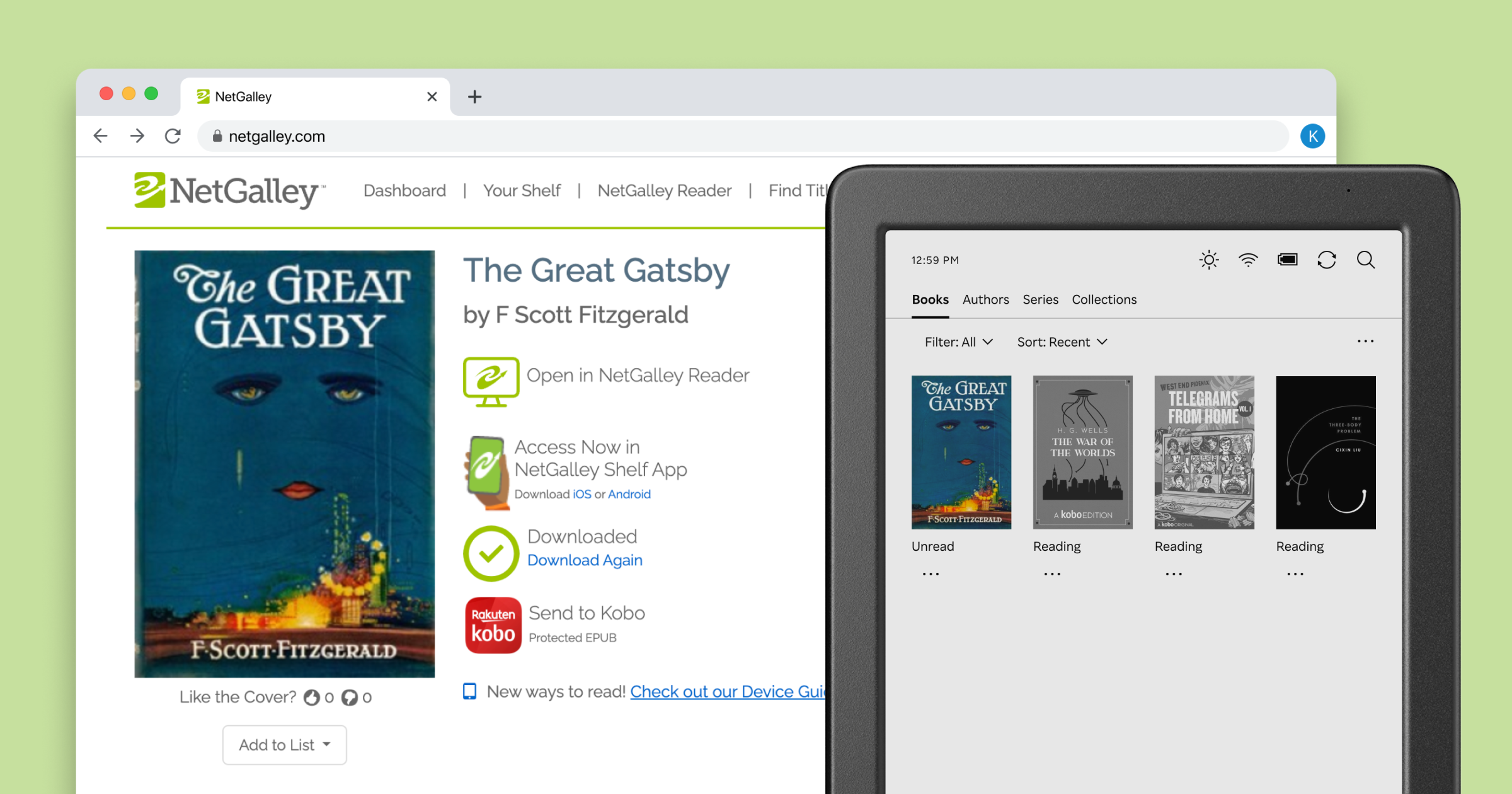Click the Rakuten Kobo red icon
Image resolution: width=1512 pixels, height=794 pixels.
tap(493, 624)
